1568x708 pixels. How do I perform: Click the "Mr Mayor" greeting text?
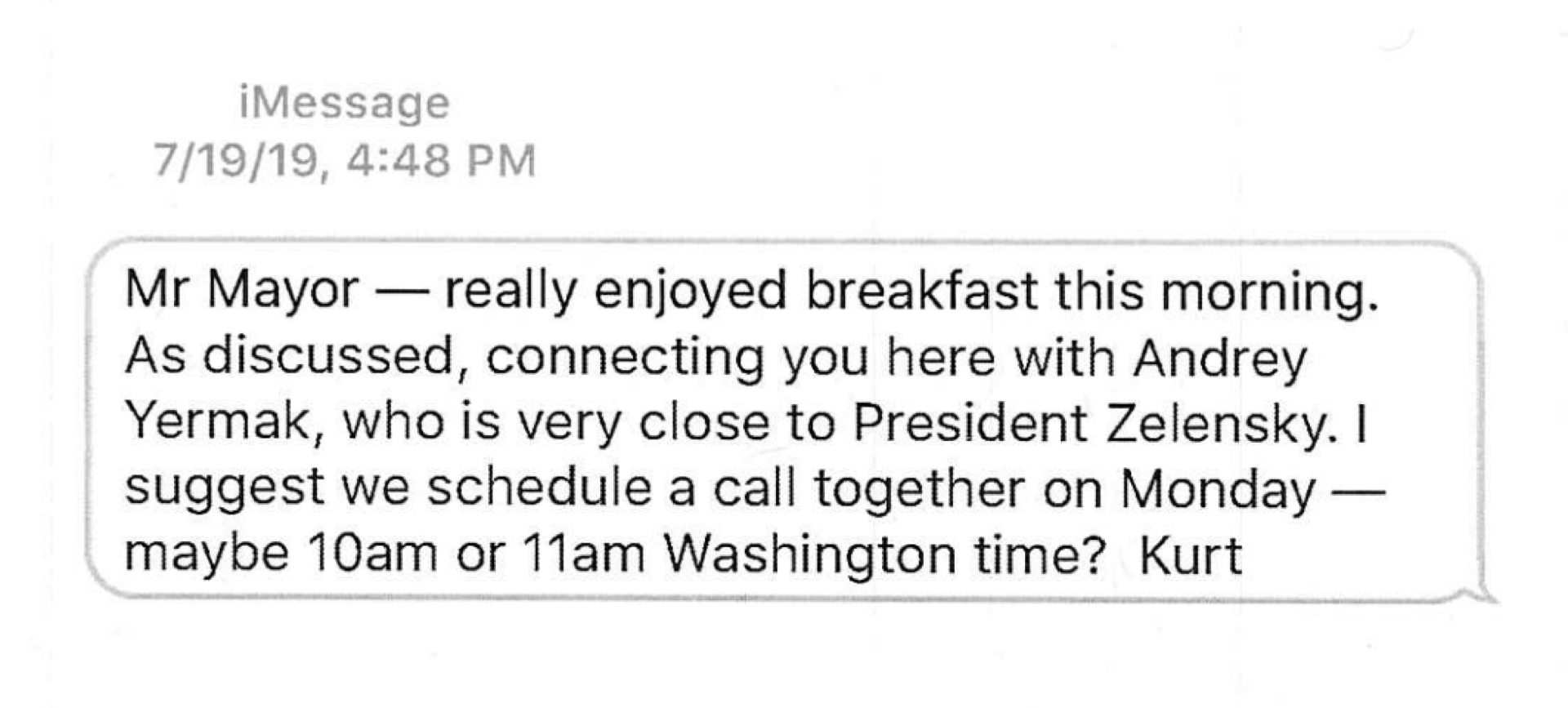click(242, 292)
